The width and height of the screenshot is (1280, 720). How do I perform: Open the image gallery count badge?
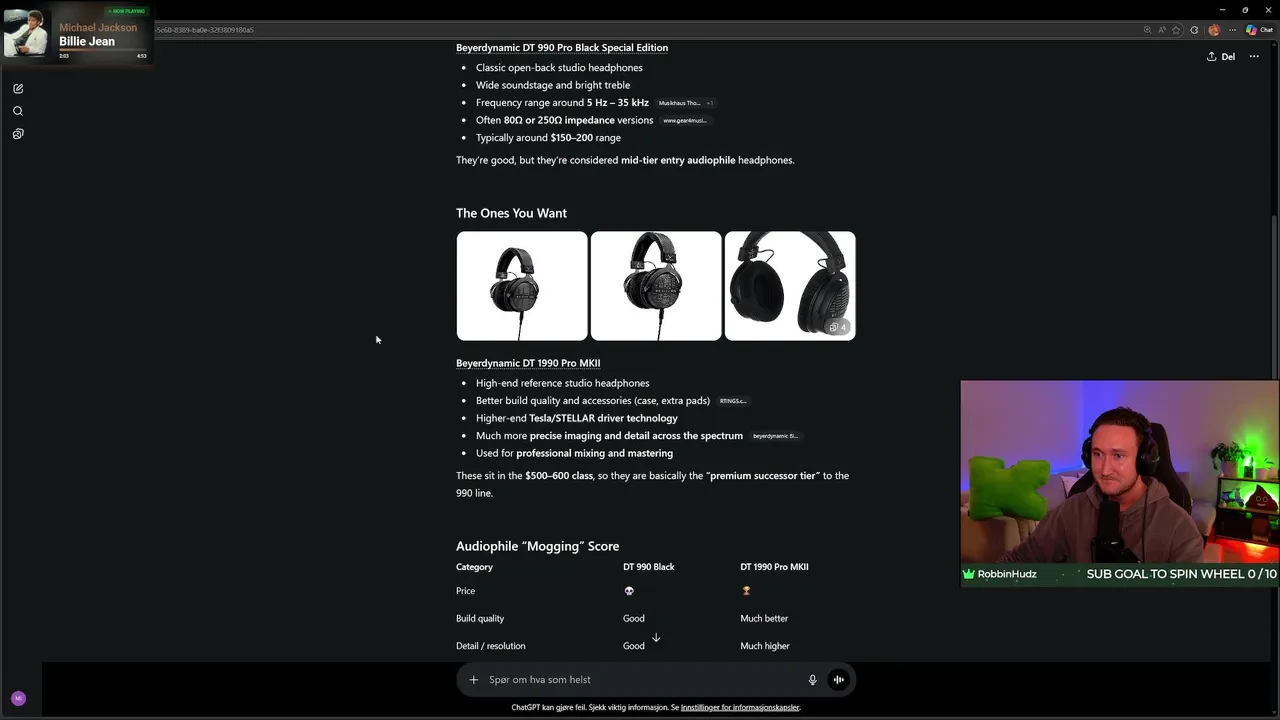click(x=838, y=327)
